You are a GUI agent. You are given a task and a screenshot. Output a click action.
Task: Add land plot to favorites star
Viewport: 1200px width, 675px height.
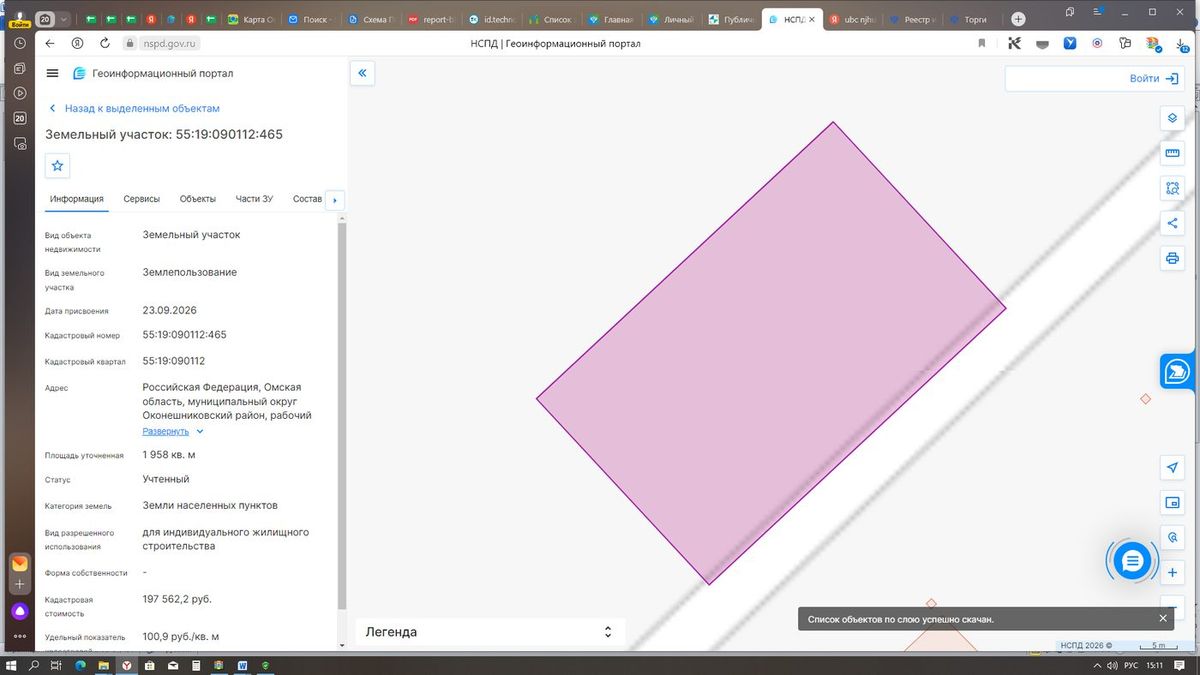[57, 166]
